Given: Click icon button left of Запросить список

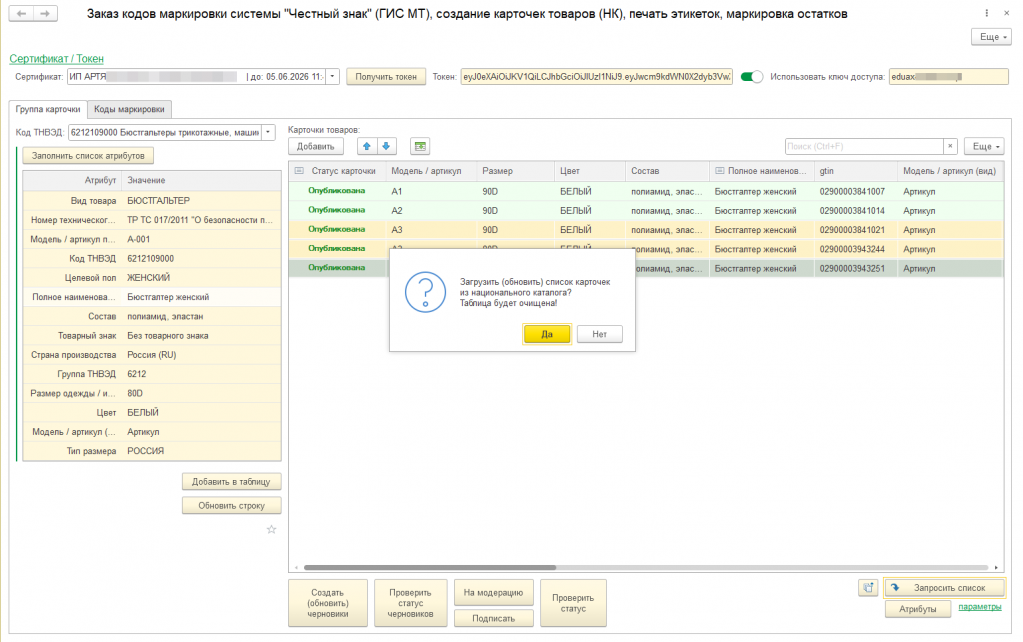Looking at the screenshot, I should point(868,588).
